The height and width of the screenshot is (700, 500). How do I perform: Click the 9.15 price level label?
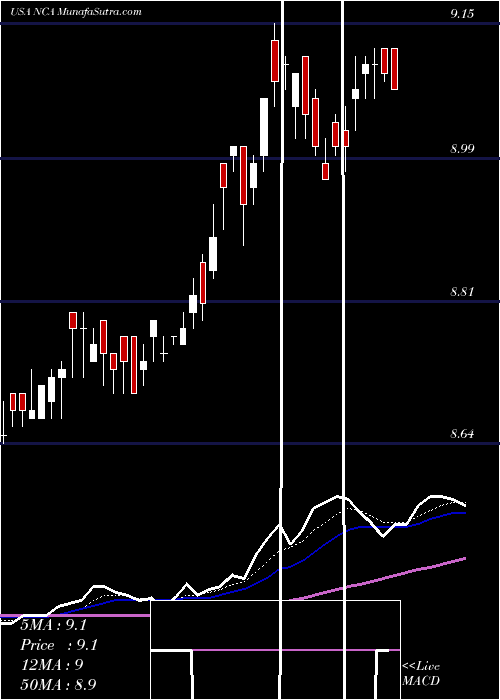462,14
